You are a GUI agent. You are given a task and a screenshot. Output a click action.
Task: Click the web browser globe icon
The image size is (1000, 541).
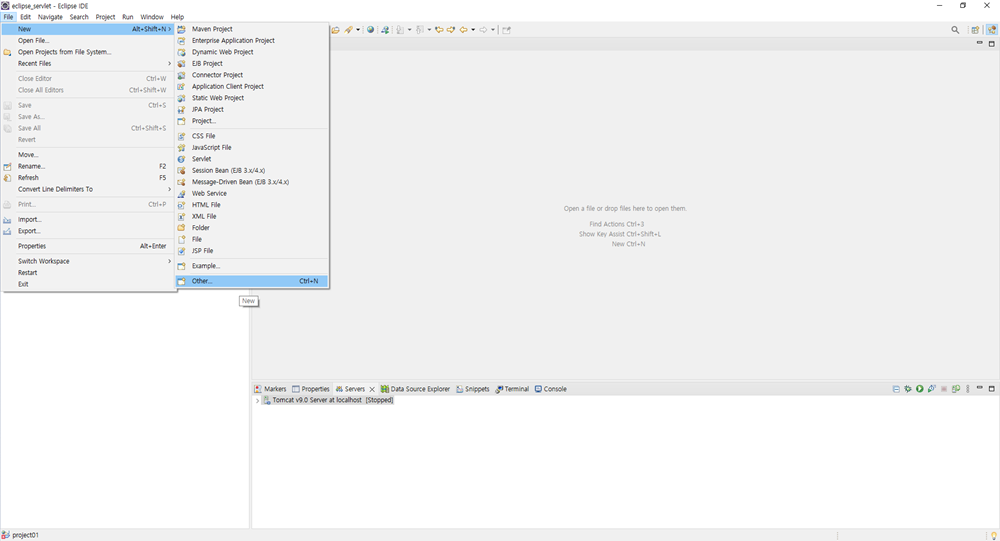(x=371, y=29)
